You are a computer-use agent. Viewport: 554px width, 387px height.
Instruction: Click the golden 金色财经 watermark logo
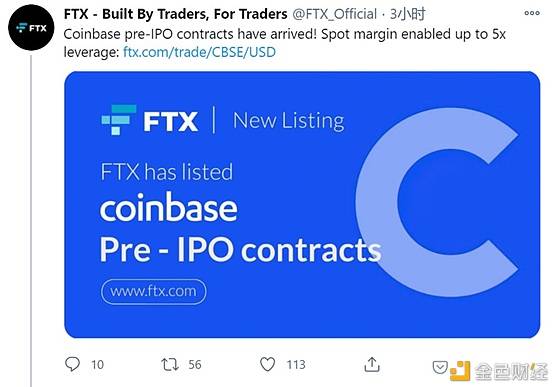(x=499, y=371)
